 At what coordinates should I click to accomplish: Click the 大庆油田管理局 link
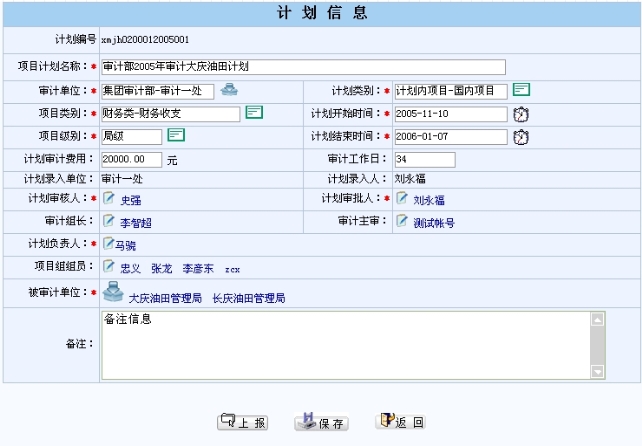coord(165,298)
